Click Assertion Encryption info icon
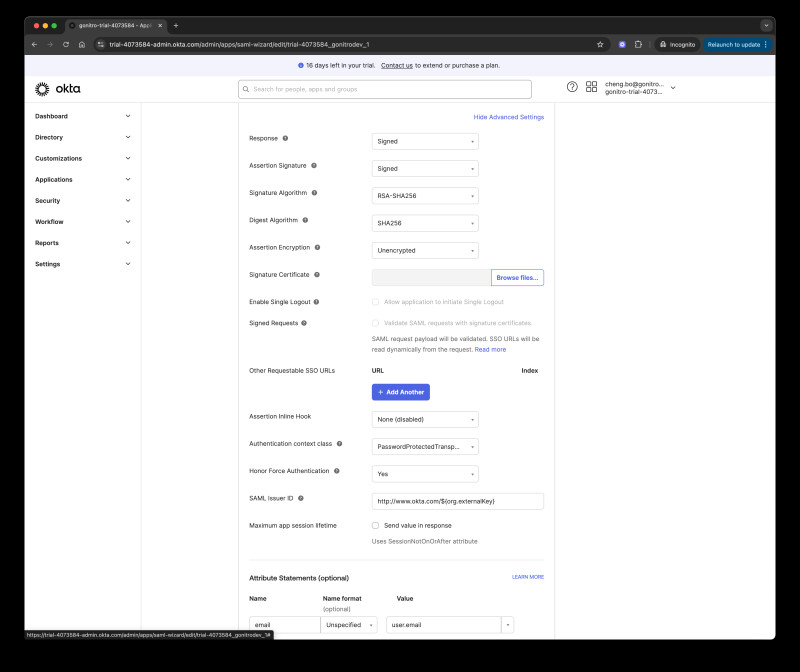 (x=317, y=247)
